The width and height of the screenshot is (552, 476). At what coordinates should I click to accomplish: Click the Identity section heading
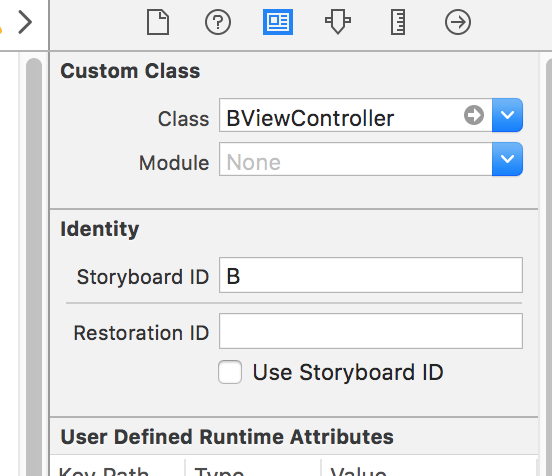[100, 229]
